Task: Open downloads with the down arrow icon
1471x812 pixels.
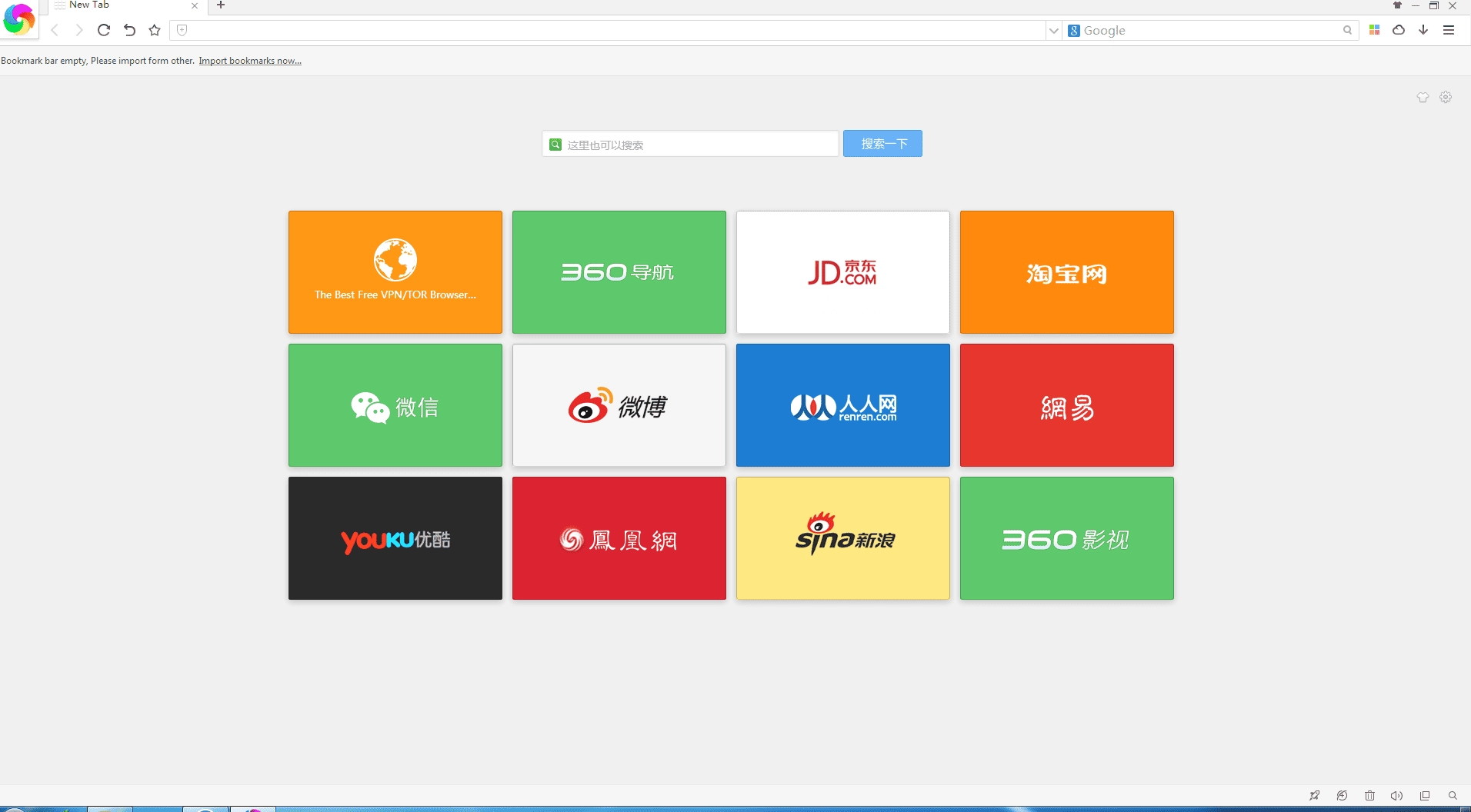Action: click(x=1423, y=30)
